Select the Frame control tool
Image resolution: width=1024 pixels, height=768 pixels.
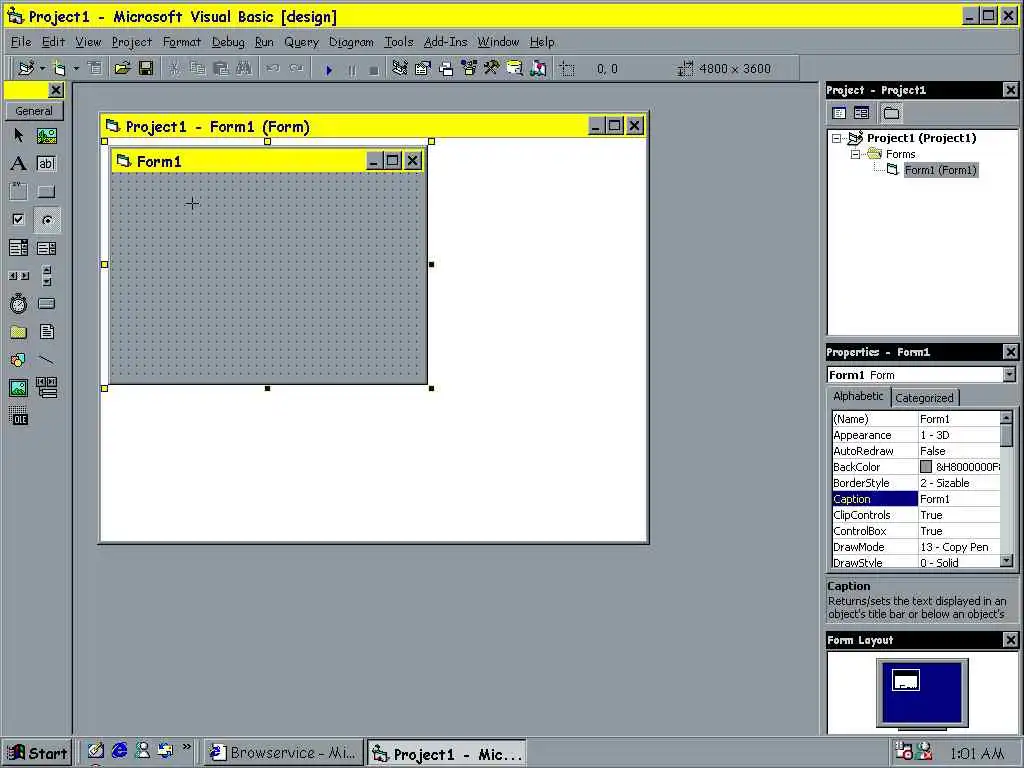coord(18,191)
